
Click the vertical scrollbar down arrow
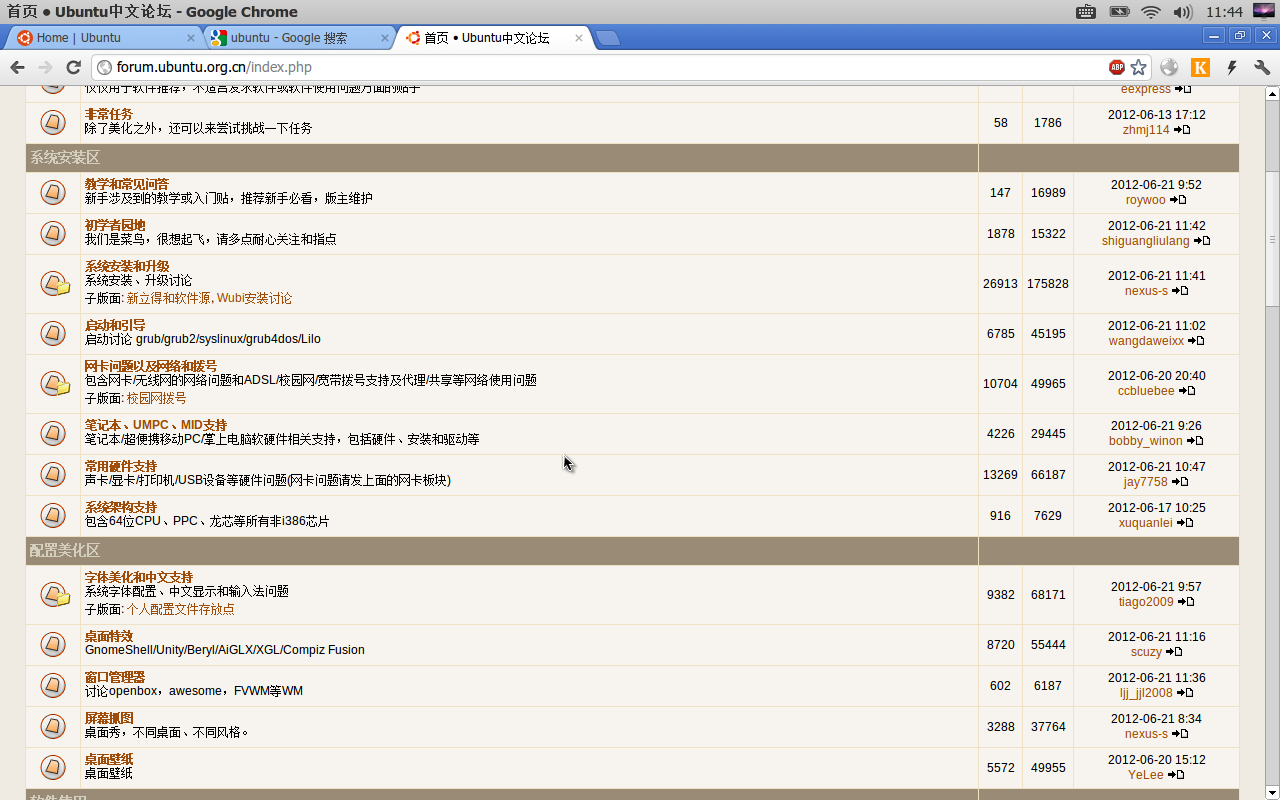click(1272, 792)
